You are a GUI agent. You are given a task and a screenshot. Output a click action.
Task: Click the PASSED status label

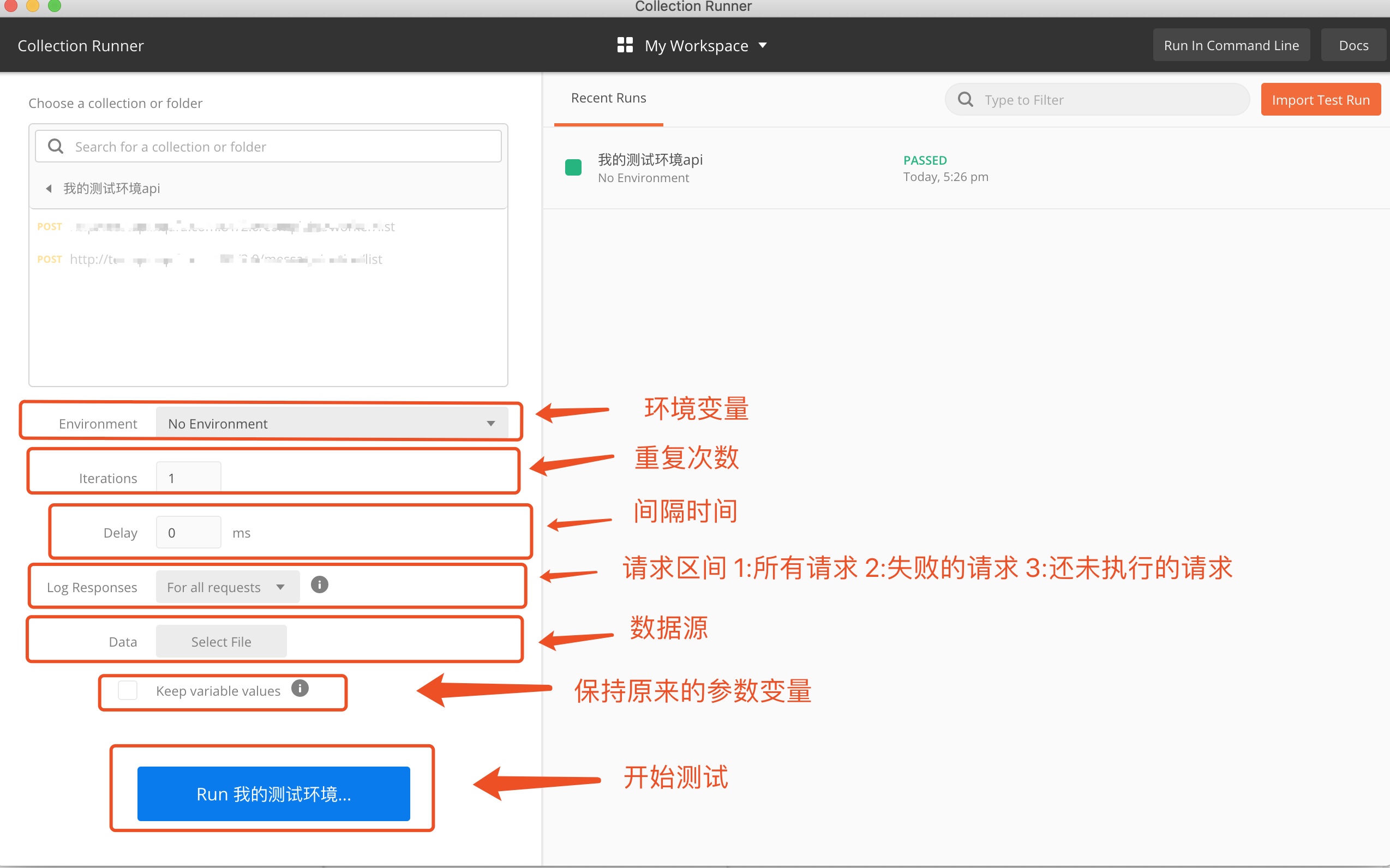(x=925, y=160)
